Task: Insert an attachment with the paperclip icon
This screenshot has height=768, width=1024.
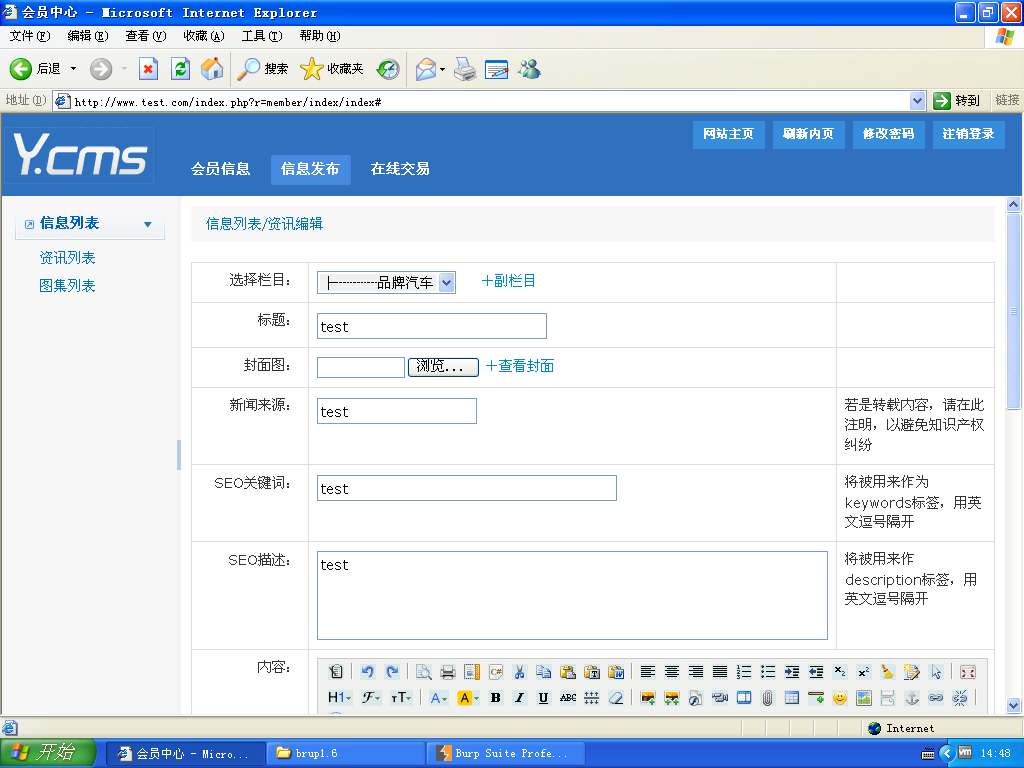Action: coord(767,697)
